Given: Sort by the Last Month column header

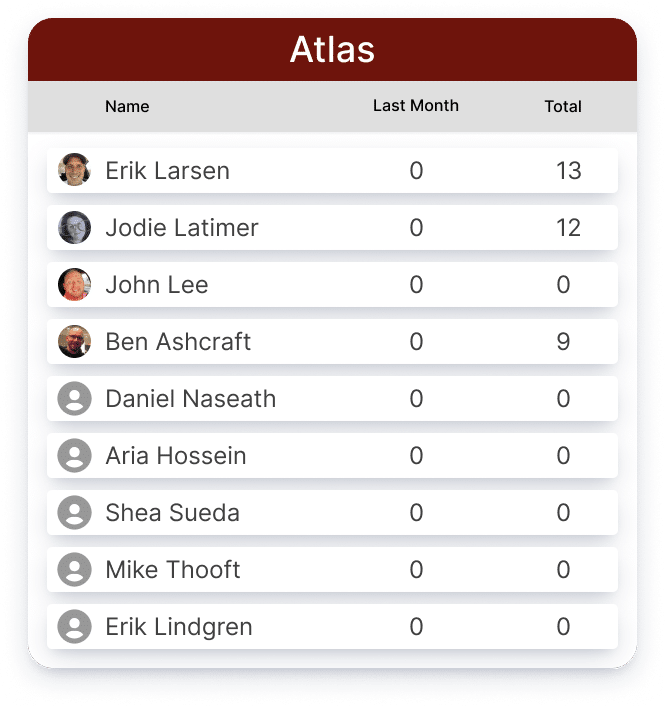Looking at the screenshot, I should pos(416,106).
